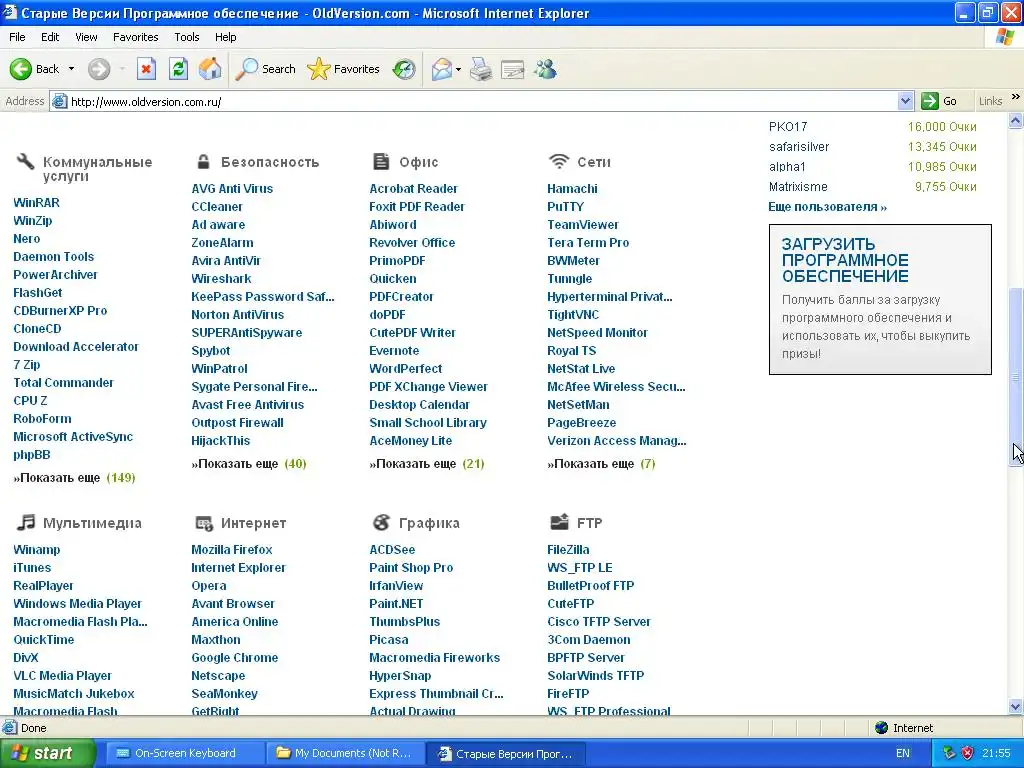Switch to On-Screen Keyboard taskbar button

184,753
